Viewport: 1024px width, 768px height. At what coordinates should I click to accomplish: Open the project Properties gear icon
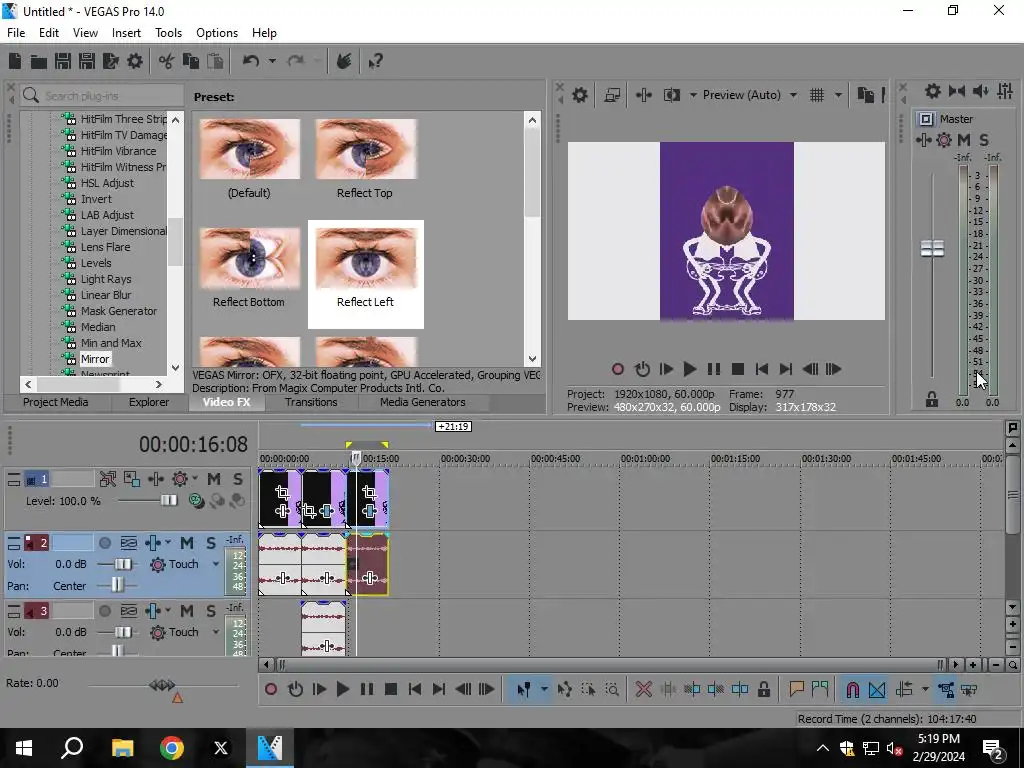tap(135, 61)
